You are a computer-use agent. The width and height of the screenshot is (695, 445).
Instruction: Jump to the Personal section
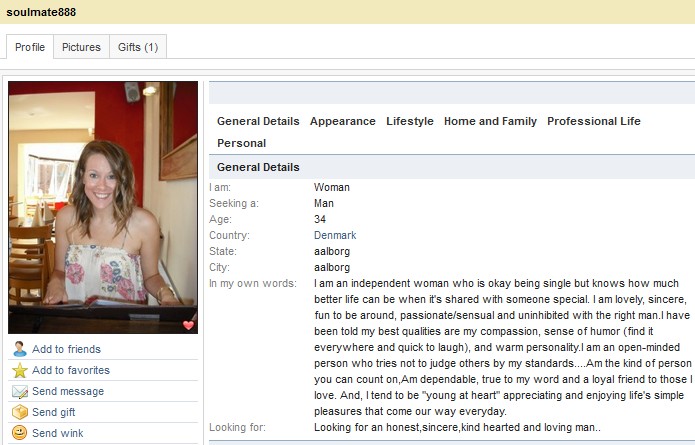coord(242,143)
